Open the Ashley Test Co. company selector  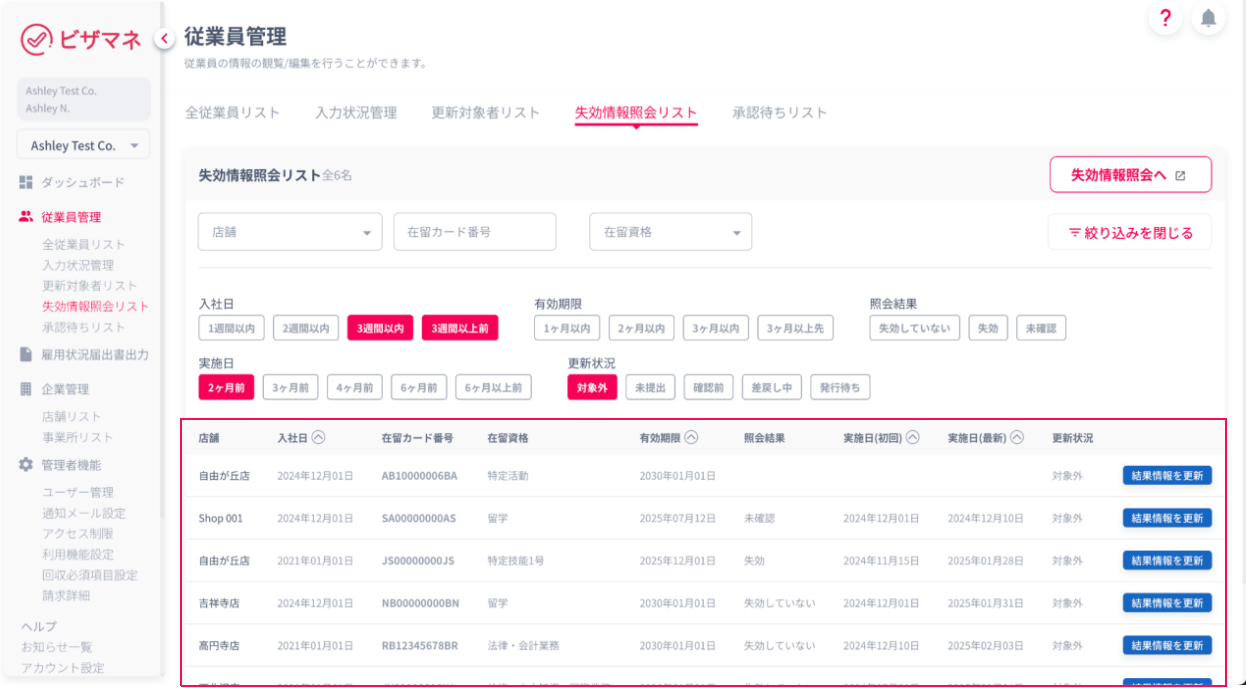83,146
